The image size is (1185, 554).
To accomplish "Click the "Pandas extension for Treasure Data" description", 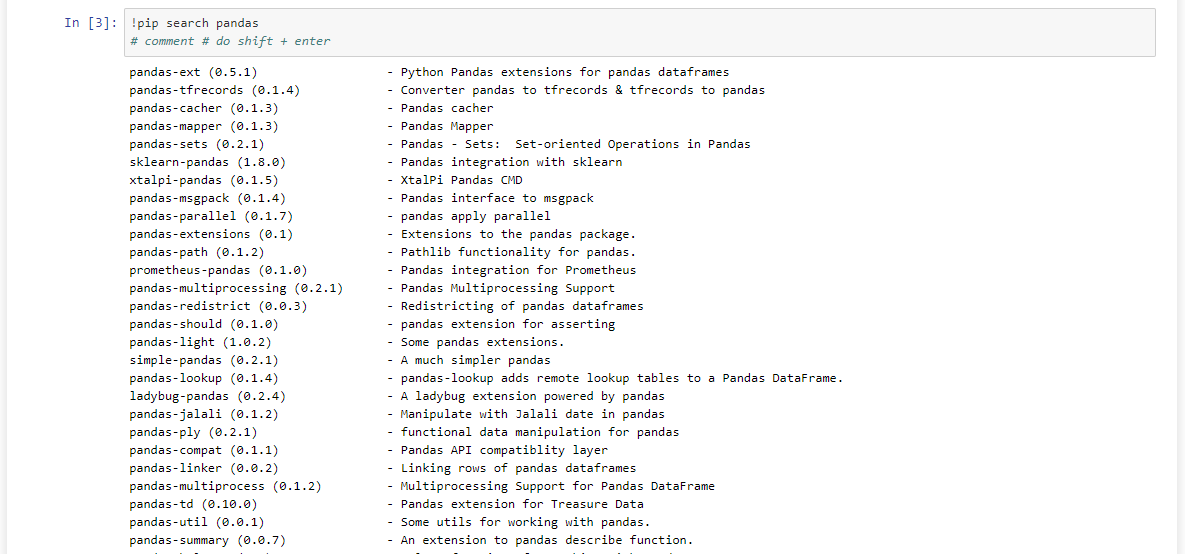I will click(522, 504).
